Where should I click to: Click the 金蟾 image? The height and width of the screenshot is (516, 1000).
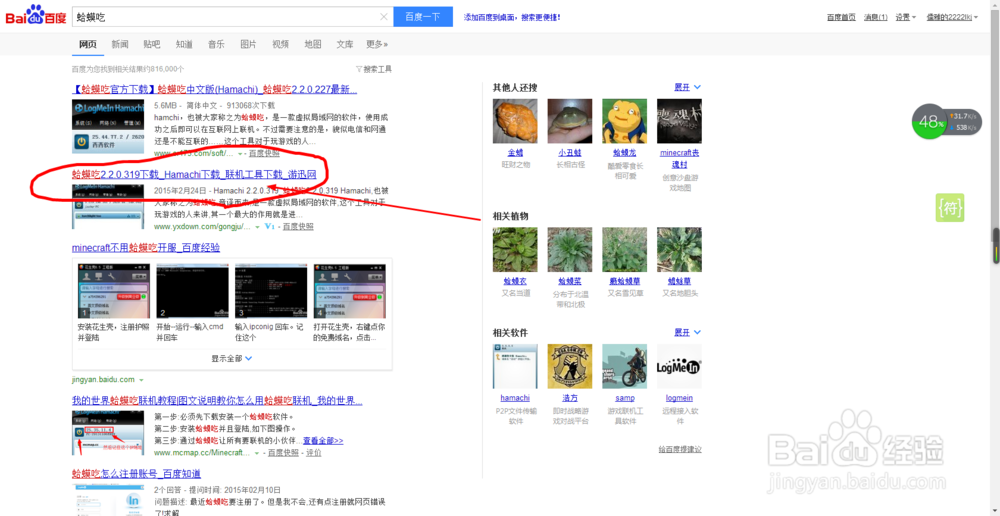click(x=515, y=121)
